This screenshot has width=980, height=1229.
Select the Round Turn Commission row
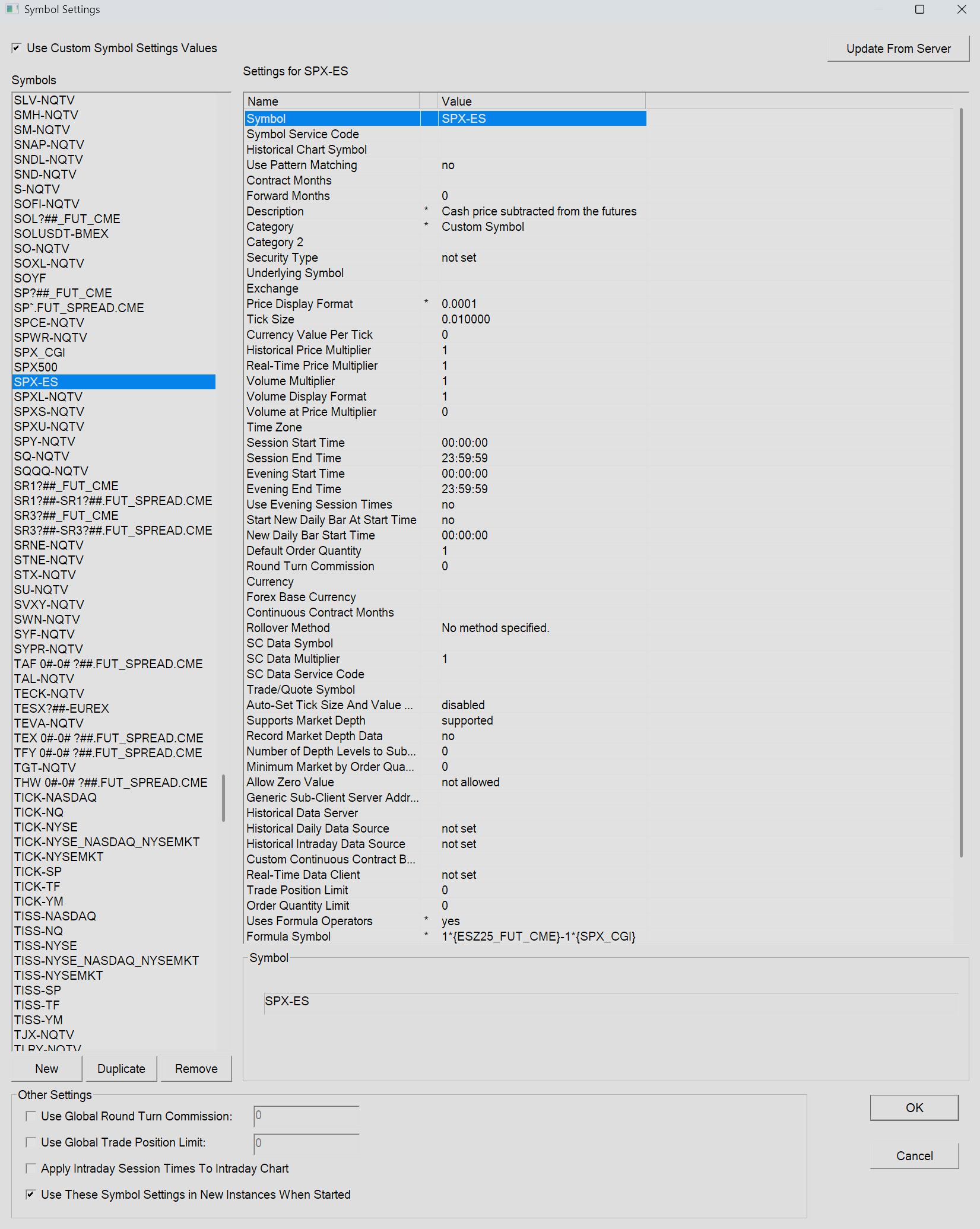(x=445, y=566)
